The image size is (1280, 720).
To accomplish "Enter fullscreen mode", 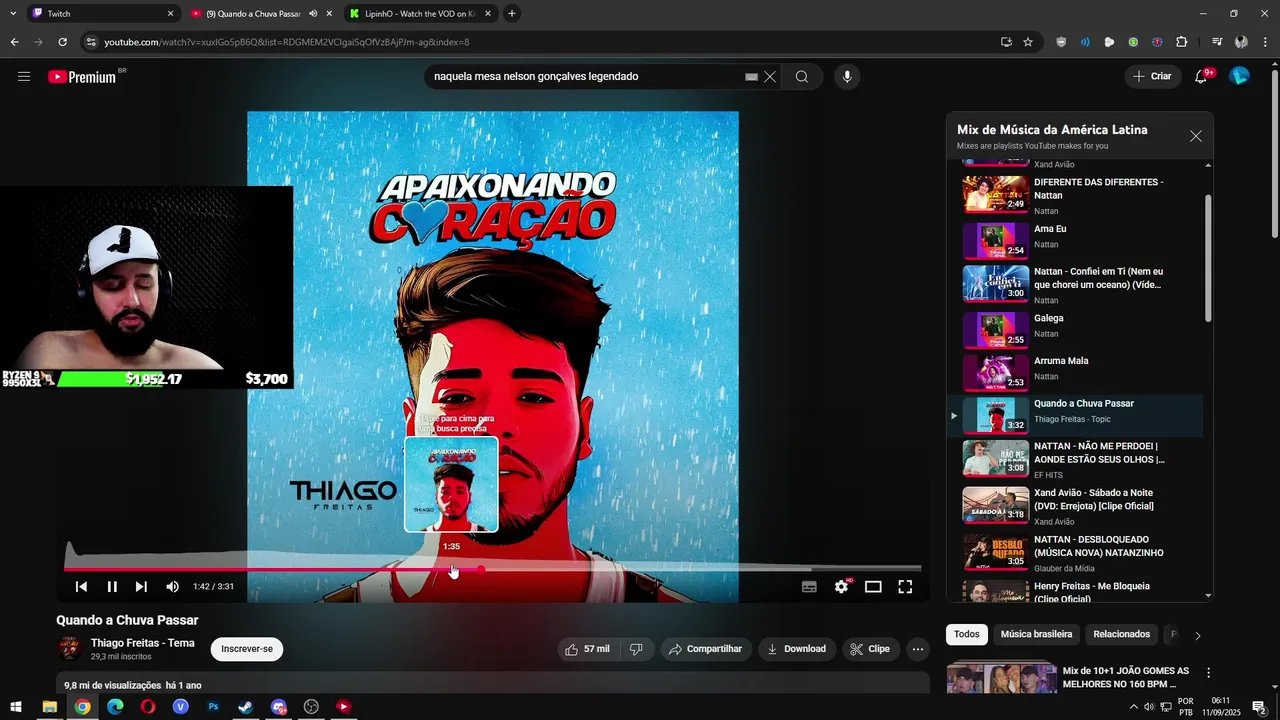I will [905, 587].
